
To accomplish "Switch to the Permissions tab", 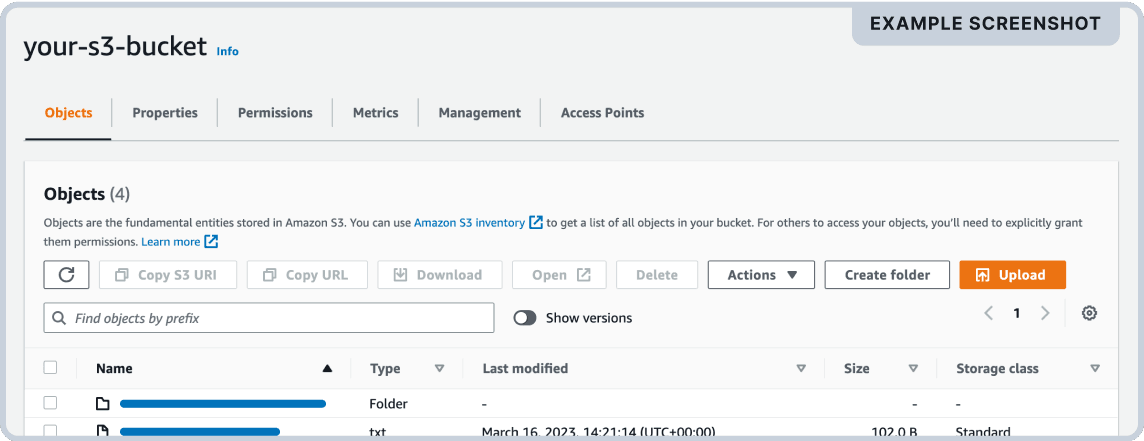I will click(275, 113).
